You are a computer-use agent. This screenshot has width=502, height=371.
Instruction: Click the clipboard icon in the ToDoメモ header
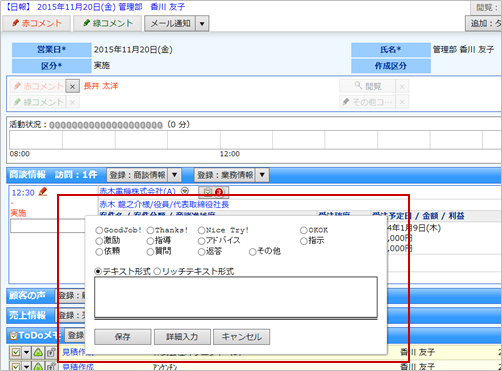[13, 336]
